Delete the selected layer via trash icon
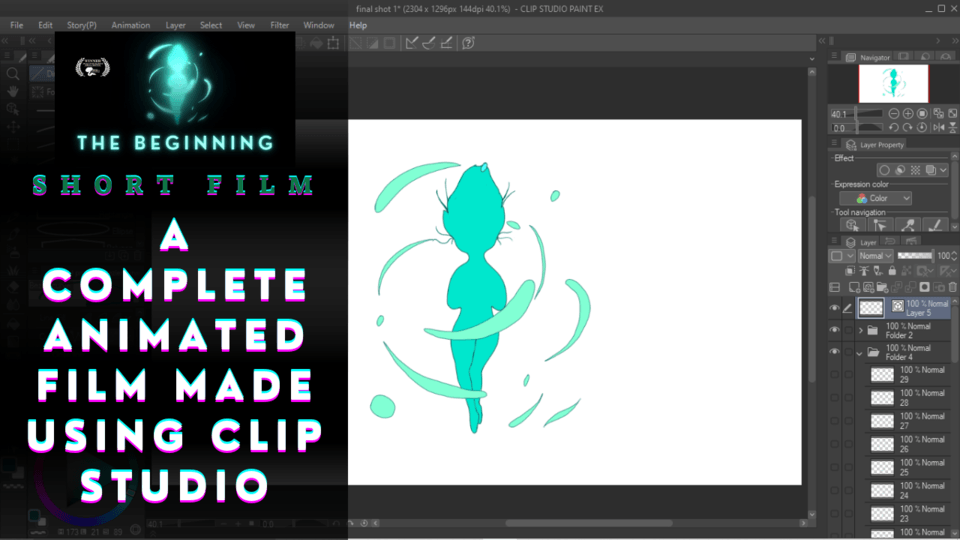Viewport: 960px width, 540px height. [953, 287]
